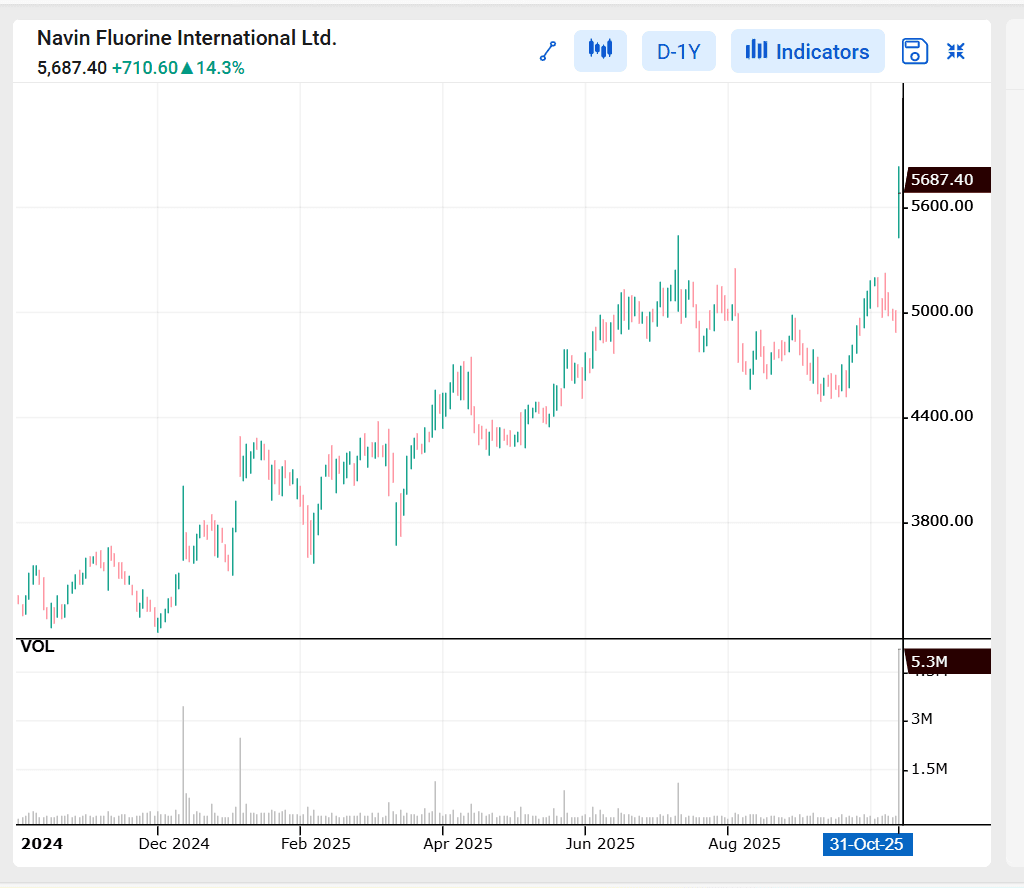Open the Indicators menu
The width and height of the screenshot is (1024, 888).
(x=807, y=51)
